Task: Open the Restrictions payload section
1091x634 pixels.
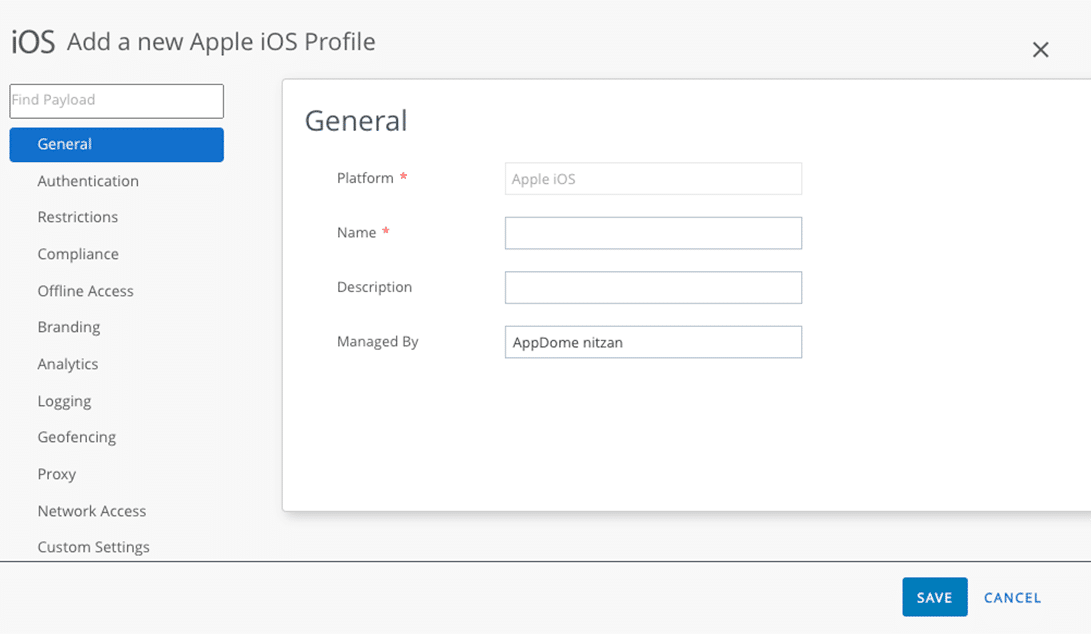Action: click(x=78, y=217)
